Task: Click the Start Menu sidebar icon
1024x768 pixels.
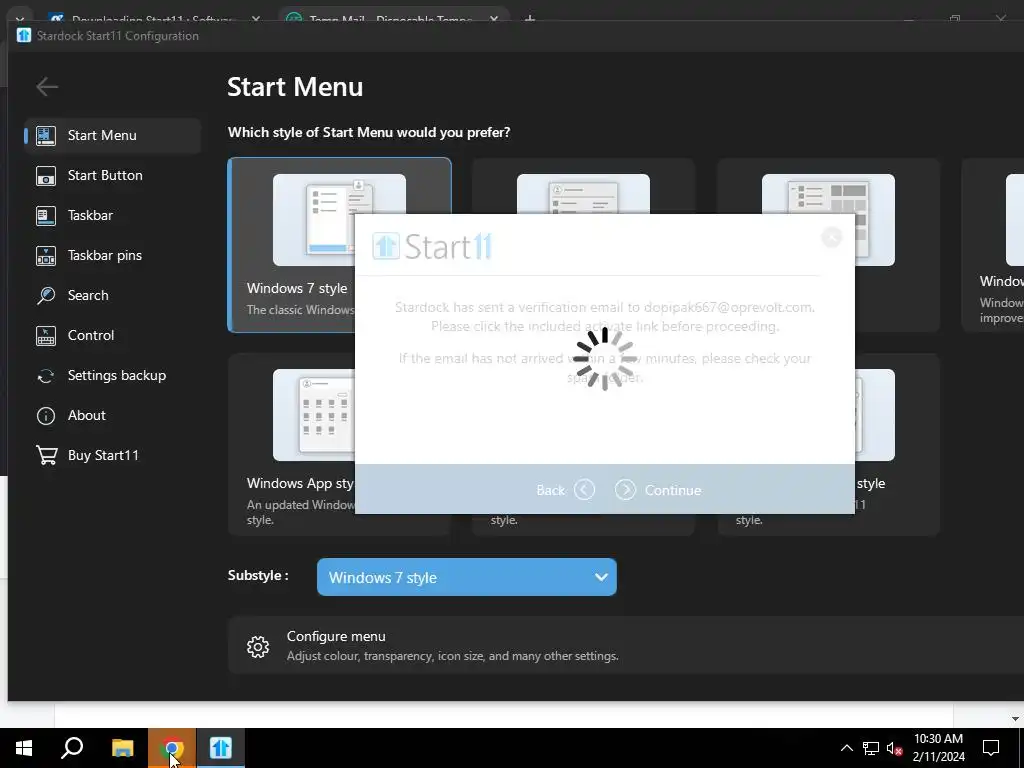Action: click(46, 135)
